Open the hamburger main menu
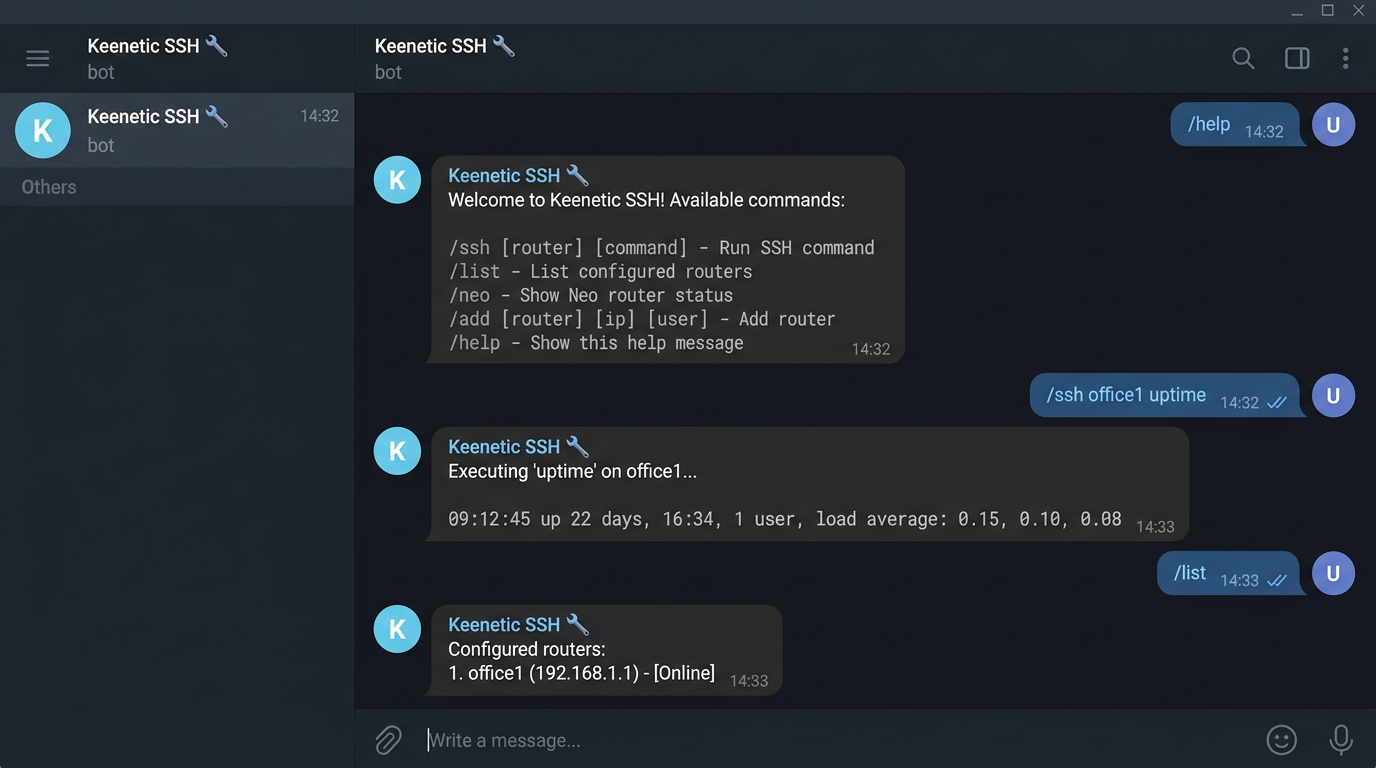 37,58
